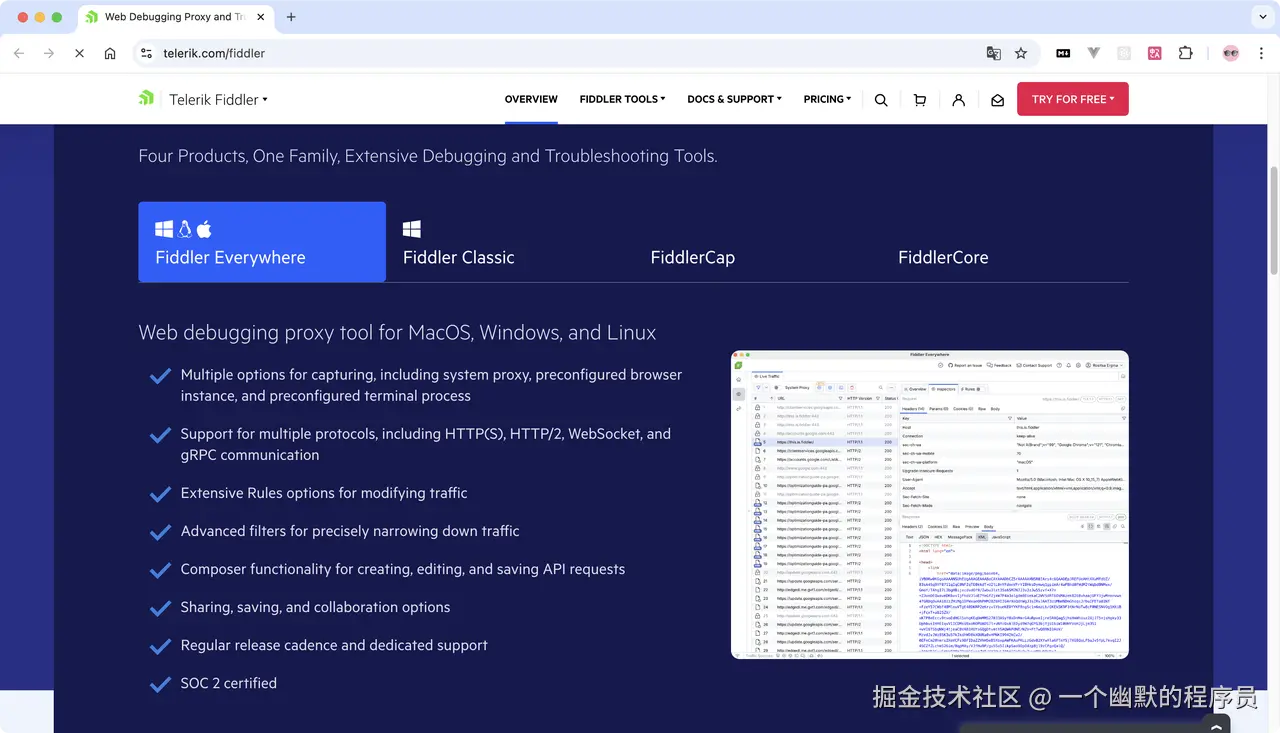This screenshot has height=733, width=1280.
Task: Click the user account icon
Action: [x=958, y=99]
